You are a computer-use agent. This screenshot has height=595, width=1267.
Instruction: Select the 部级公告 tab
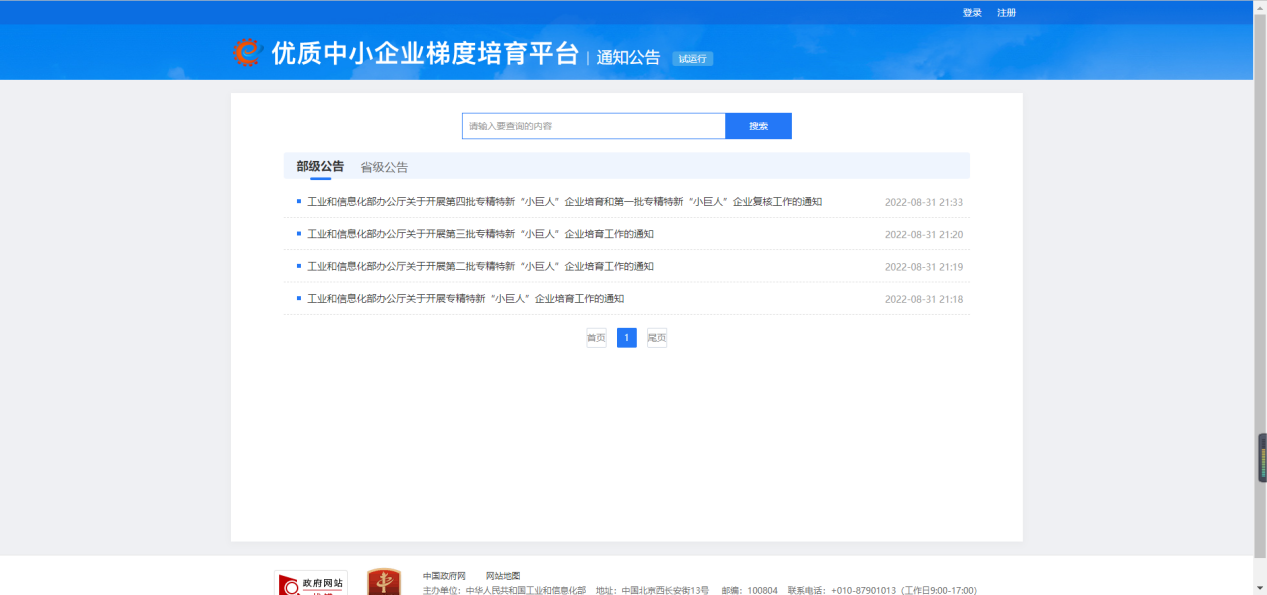pyautogui.click(x=320, y=166)
